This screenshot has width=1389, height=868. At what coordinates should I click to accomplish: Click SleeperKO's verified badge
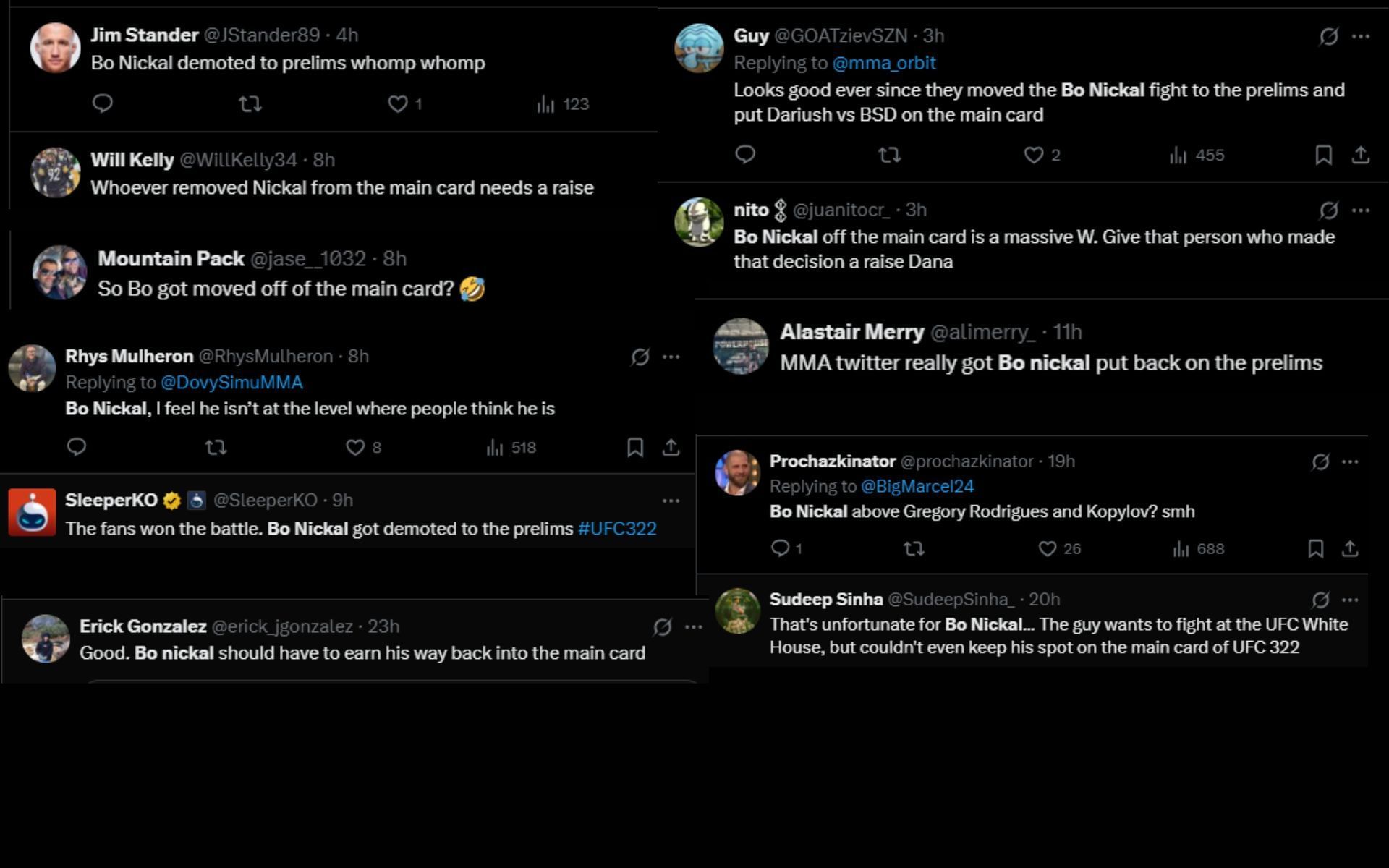(171, 499)
